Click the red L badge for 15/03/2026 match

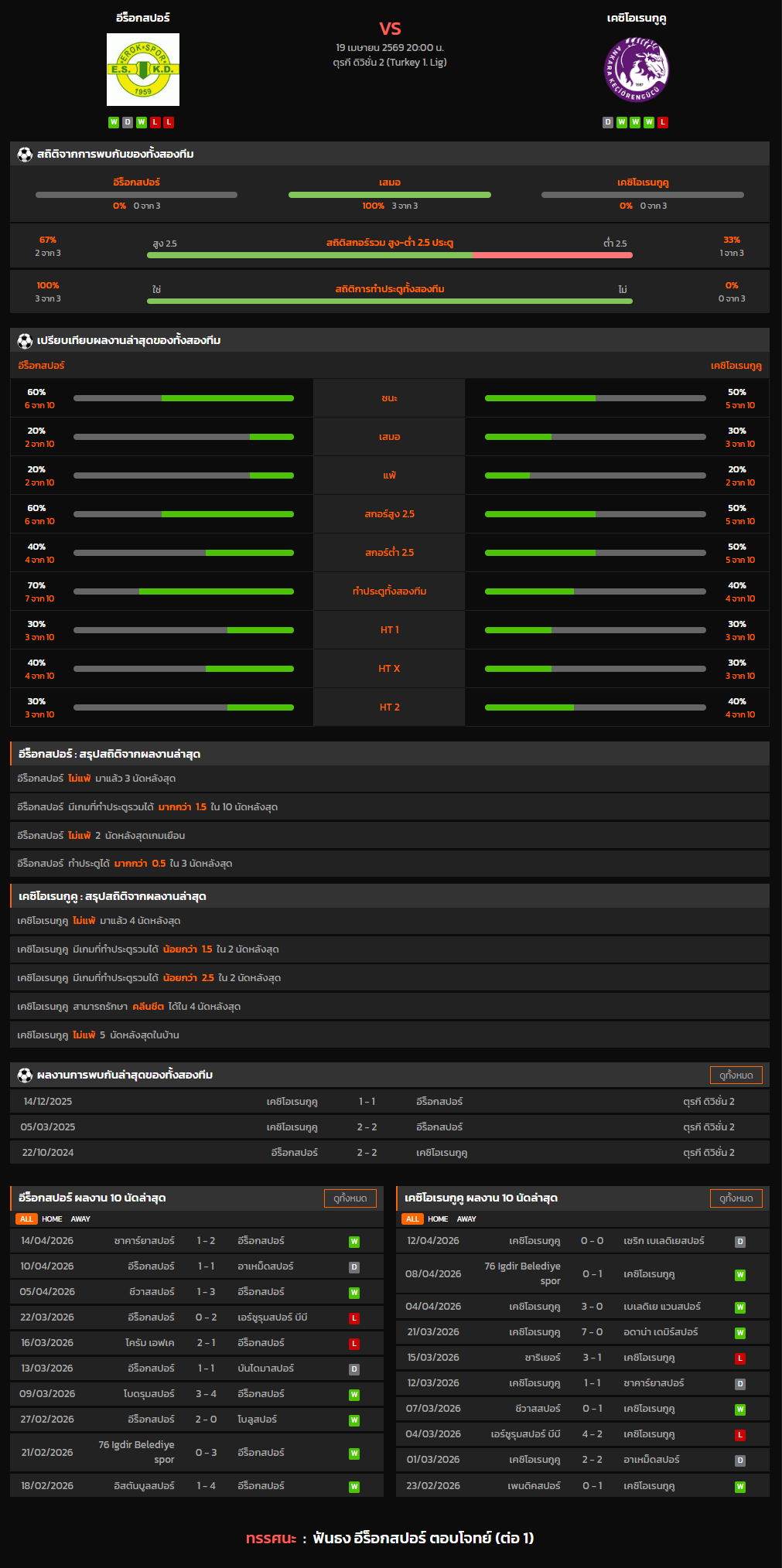click(740, 1358)
